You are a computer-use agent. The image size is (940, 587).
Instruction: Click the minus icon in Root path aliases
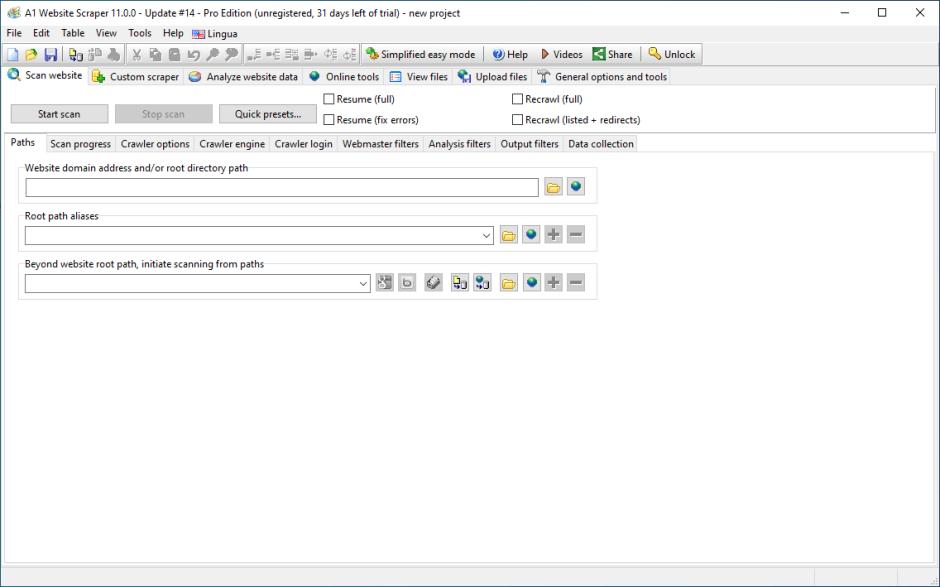[576, 235]
